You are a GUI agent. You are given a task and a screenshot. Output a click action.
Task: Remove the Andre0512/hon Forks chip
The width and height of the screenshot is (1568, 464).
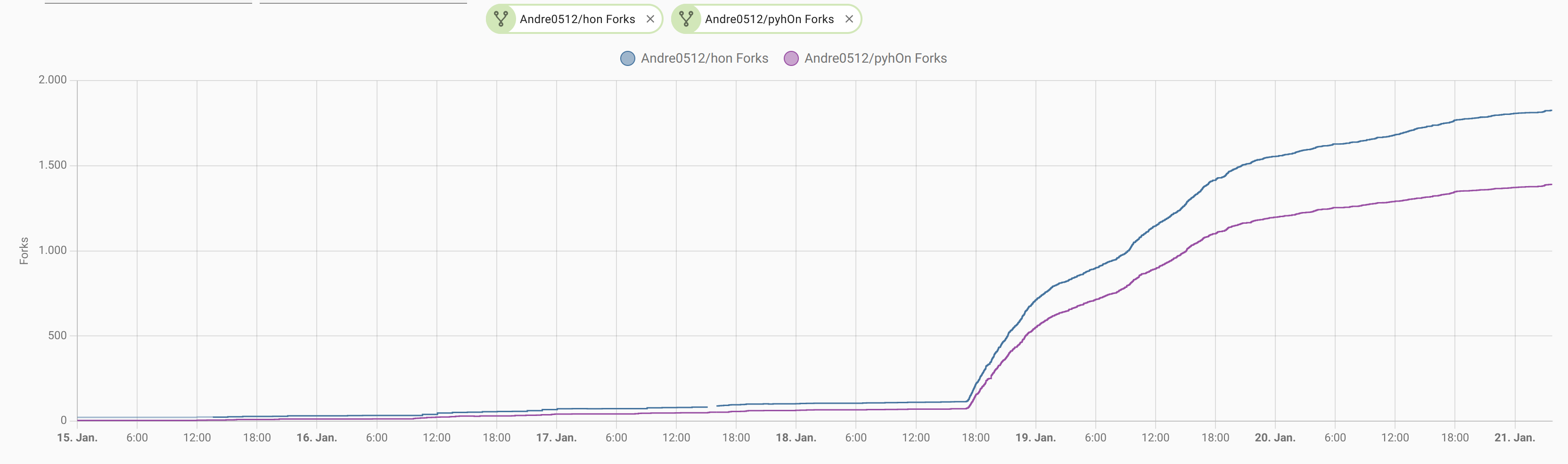point(650,19)
